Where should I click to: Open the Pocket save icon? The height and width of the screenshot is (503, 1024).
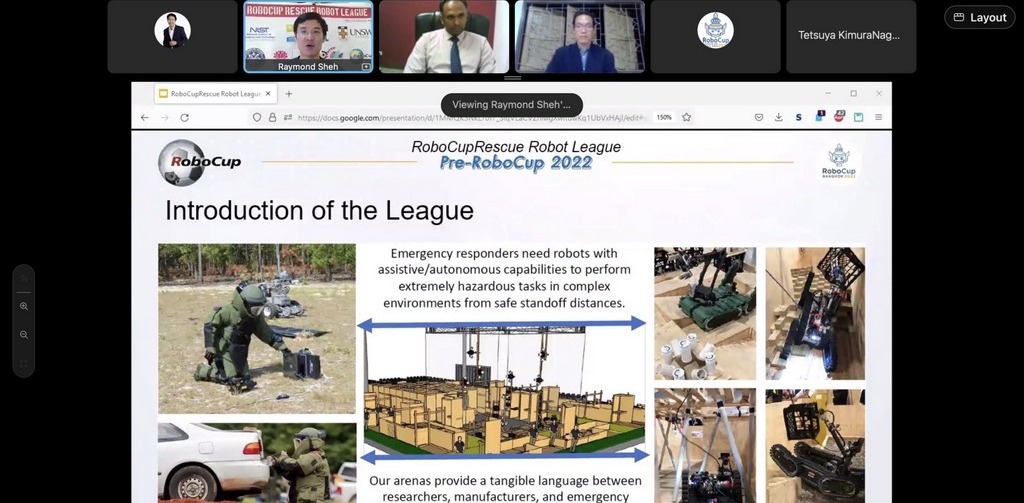pyautogui.click(x=759, y=118)
